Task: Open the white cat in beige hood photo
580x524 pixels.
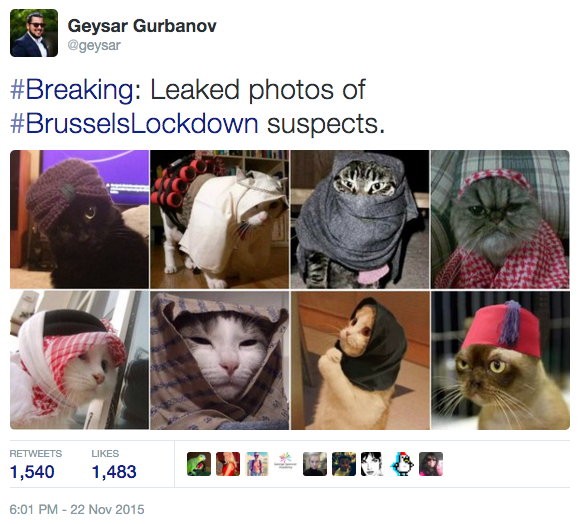Action: 220,219
